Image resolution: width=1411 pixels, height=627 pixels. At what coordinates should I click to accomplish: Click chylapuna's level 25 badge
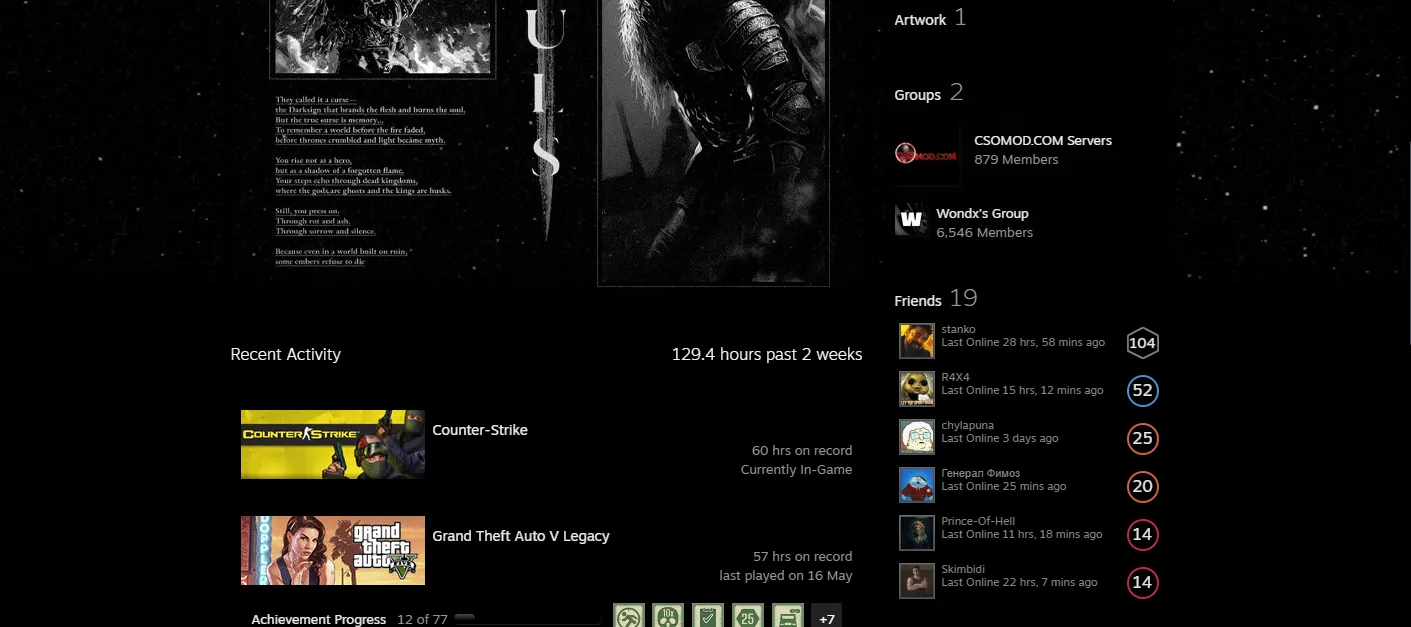[x=1142, y=438]
